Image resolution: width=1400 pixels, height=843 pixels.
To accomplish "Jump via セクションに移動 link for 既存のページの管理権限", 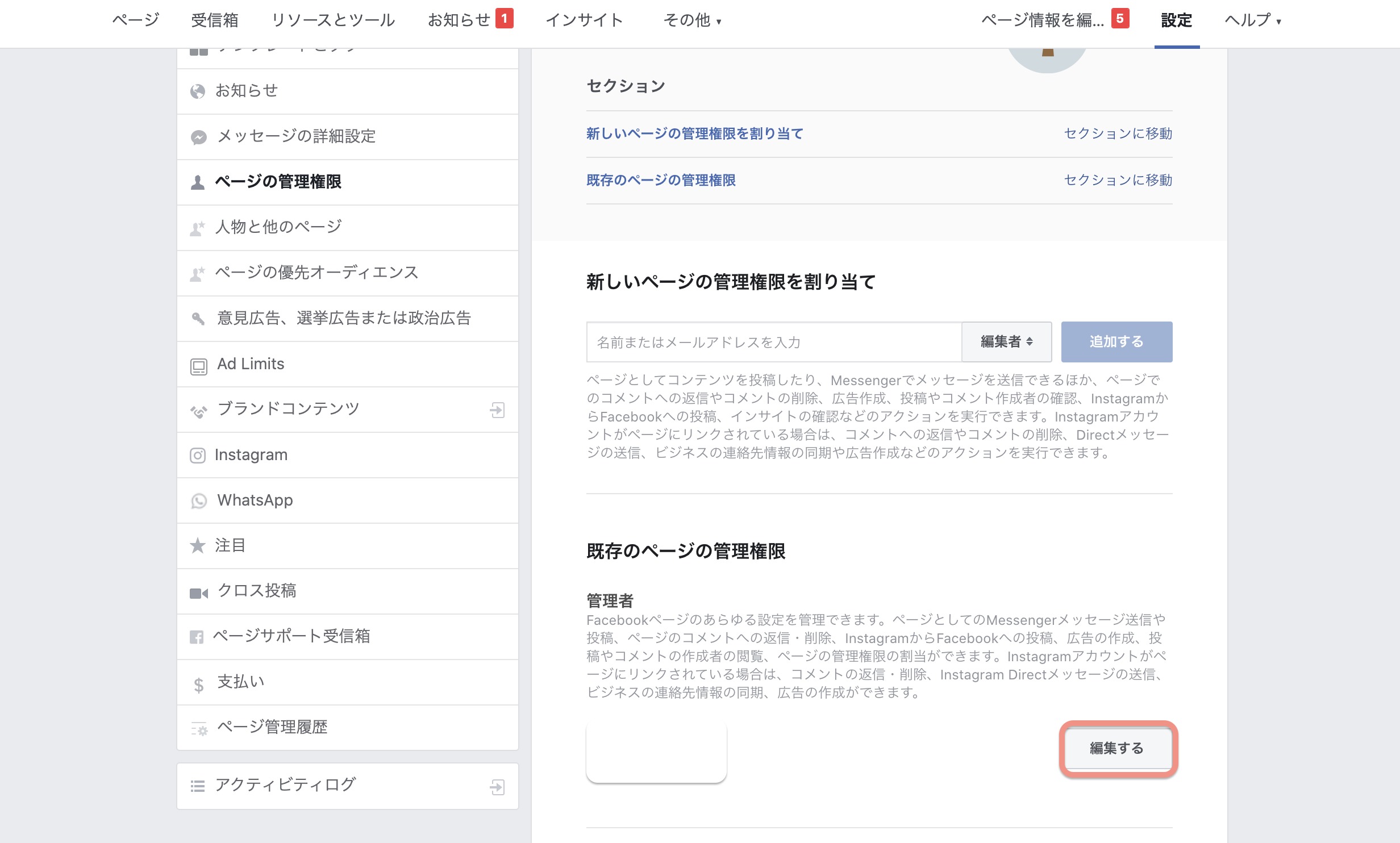I will coord(1118,180).
